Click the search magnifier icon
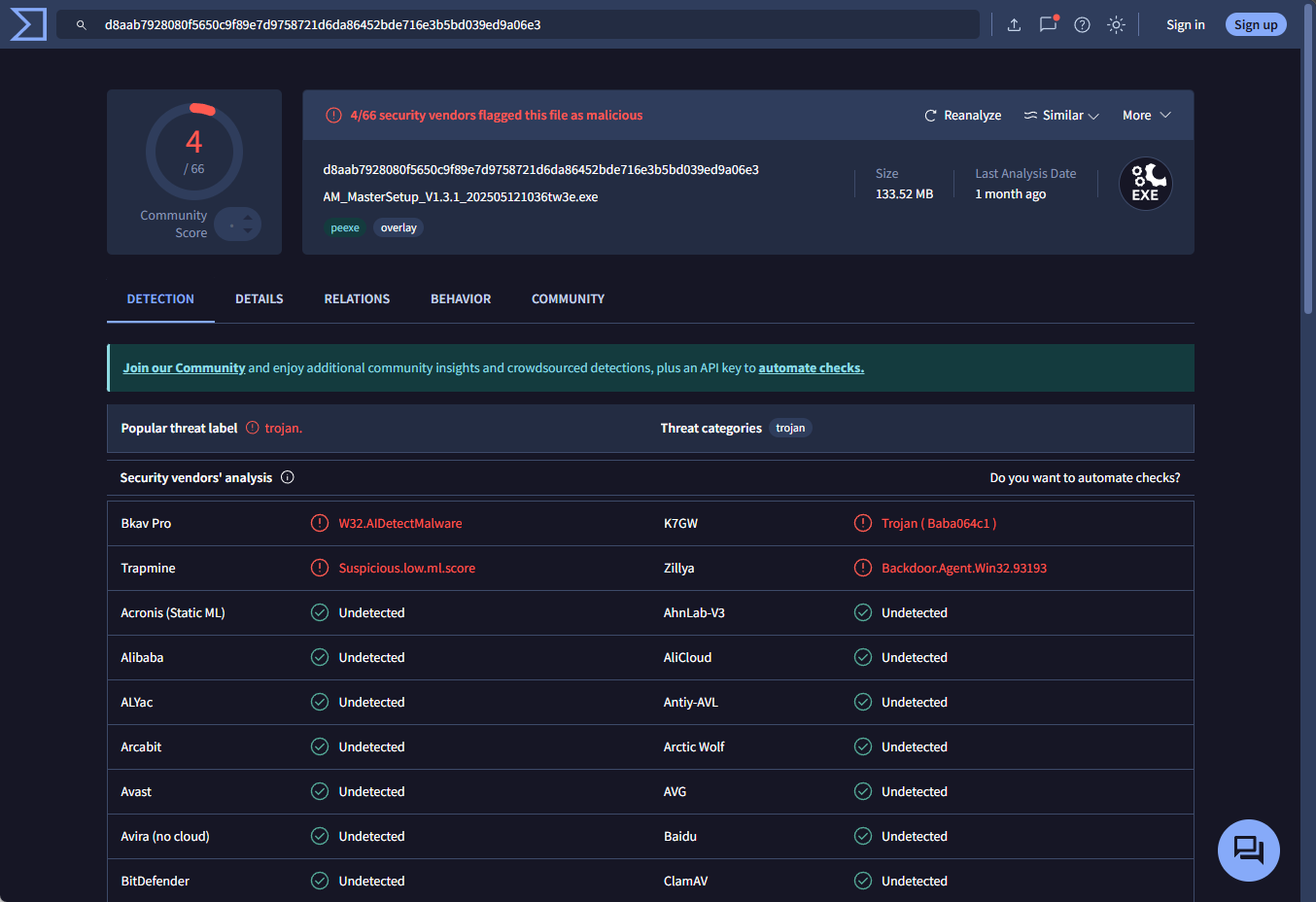Image resolution: width=1316 pixels, height=902 pixels. (82, 25)
